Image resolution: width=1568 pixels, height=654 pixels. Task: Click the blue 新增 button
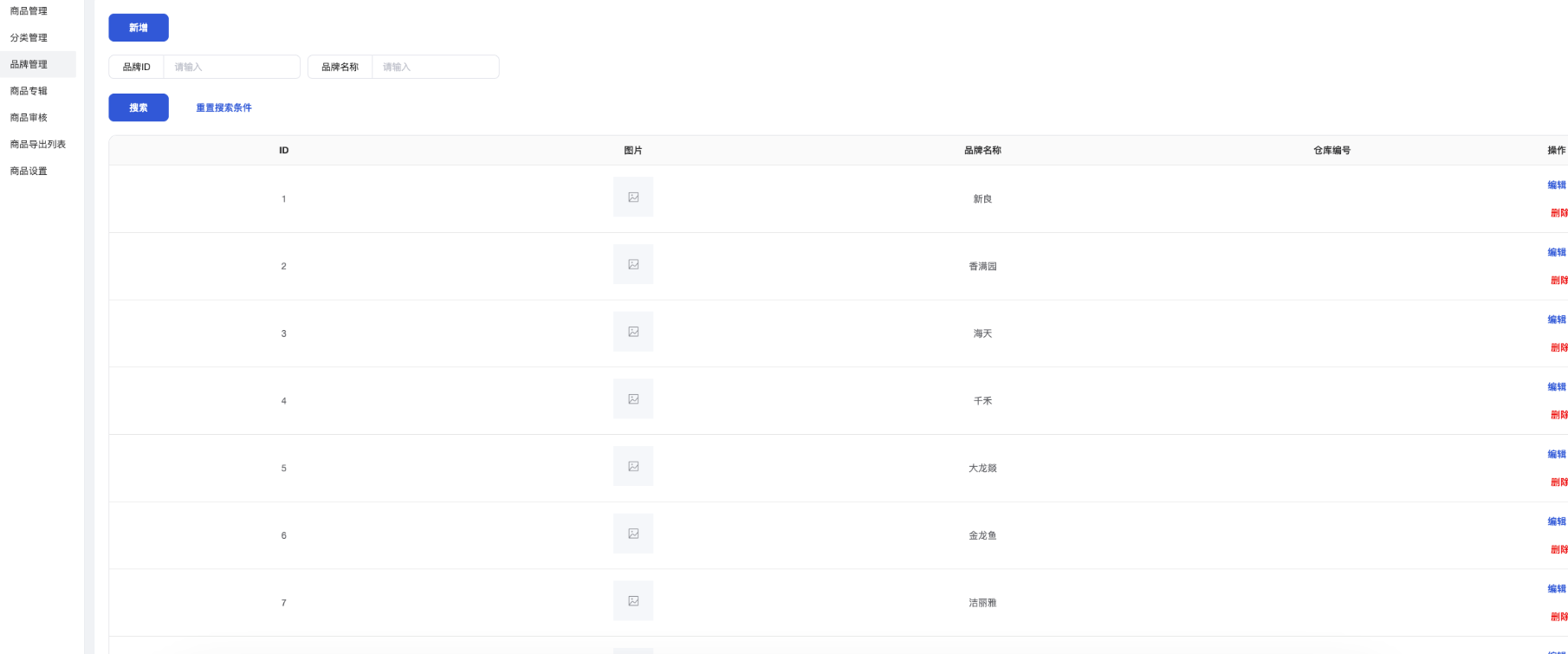pos(139,28)
